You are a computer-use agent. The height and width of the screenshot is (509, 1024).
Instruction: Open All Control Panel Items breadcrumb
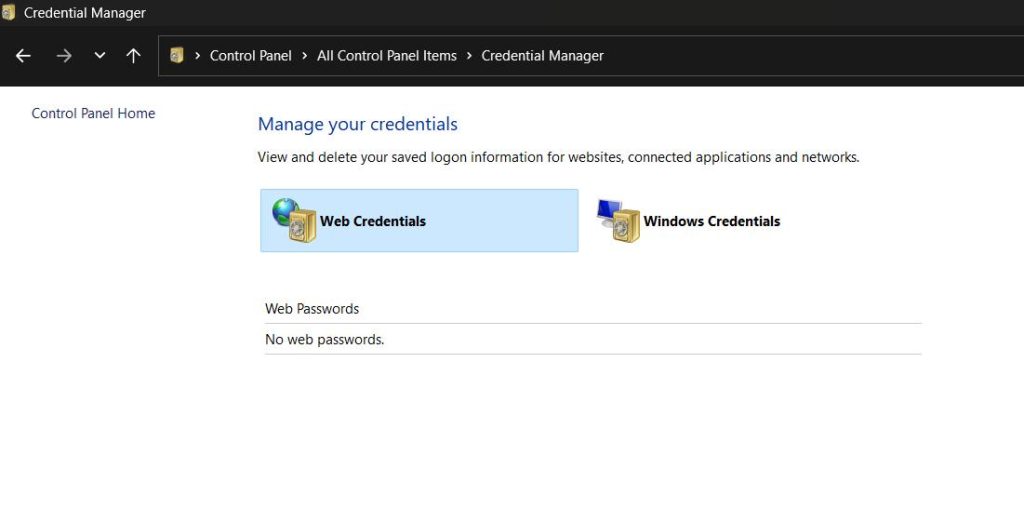(x=387, y=56)
